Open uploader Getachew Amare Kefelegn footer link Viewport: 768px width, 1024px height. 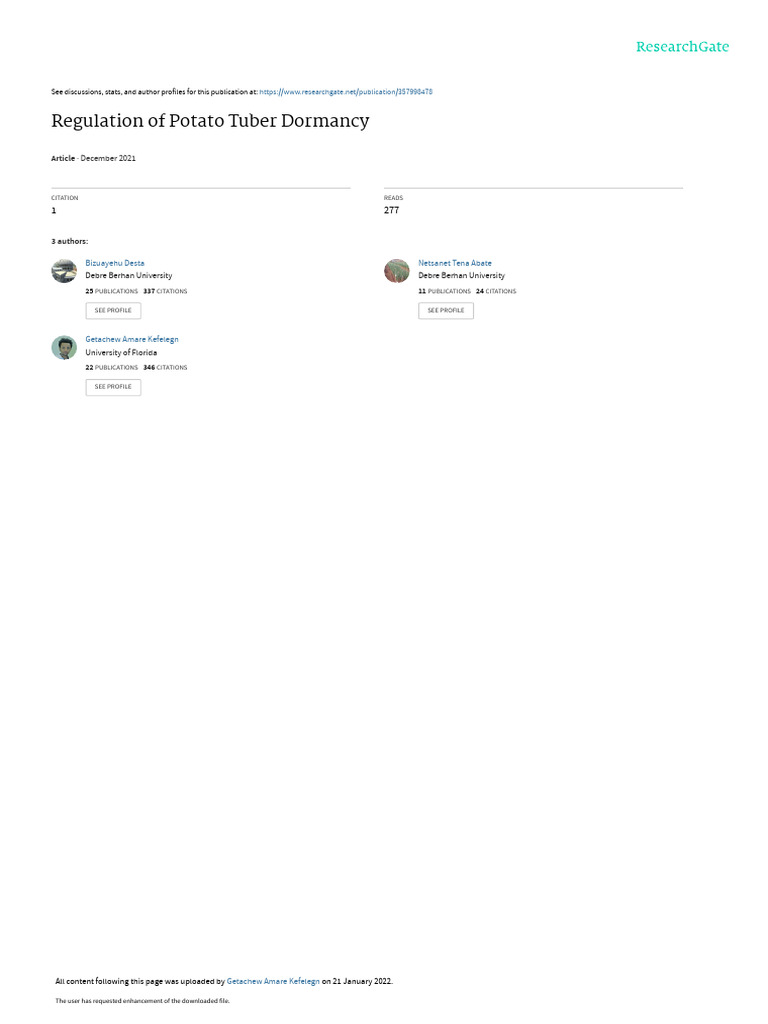pyautogui.click(x=273, y=981)
